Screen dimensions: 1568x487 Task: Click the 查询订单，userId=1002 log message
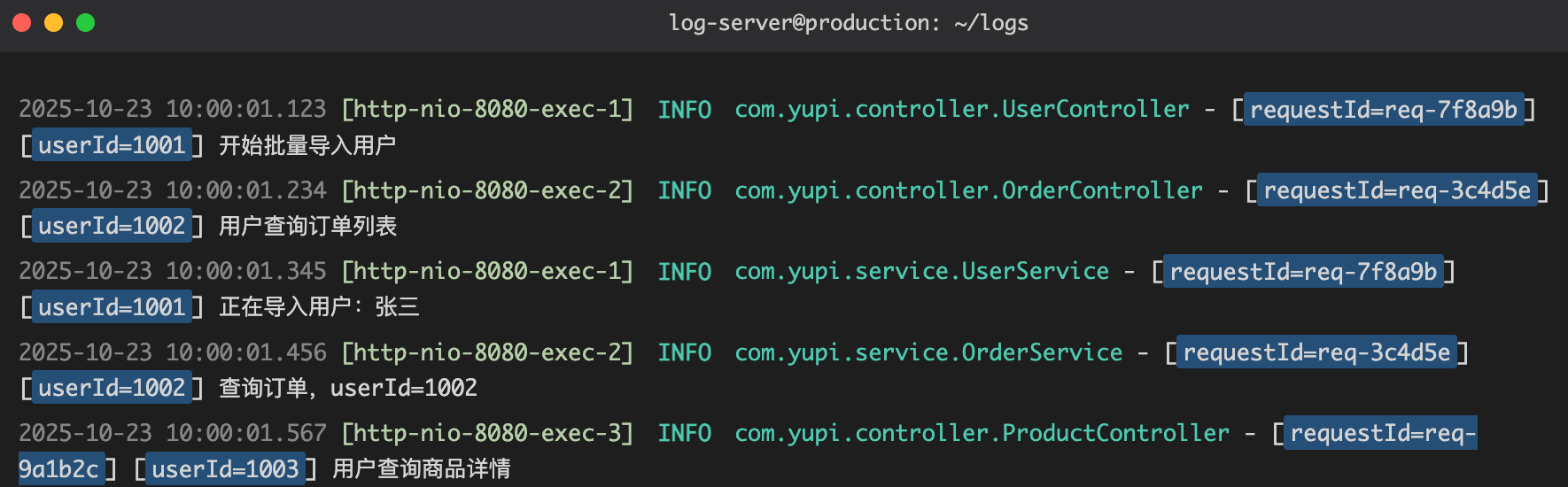[347, 389]
